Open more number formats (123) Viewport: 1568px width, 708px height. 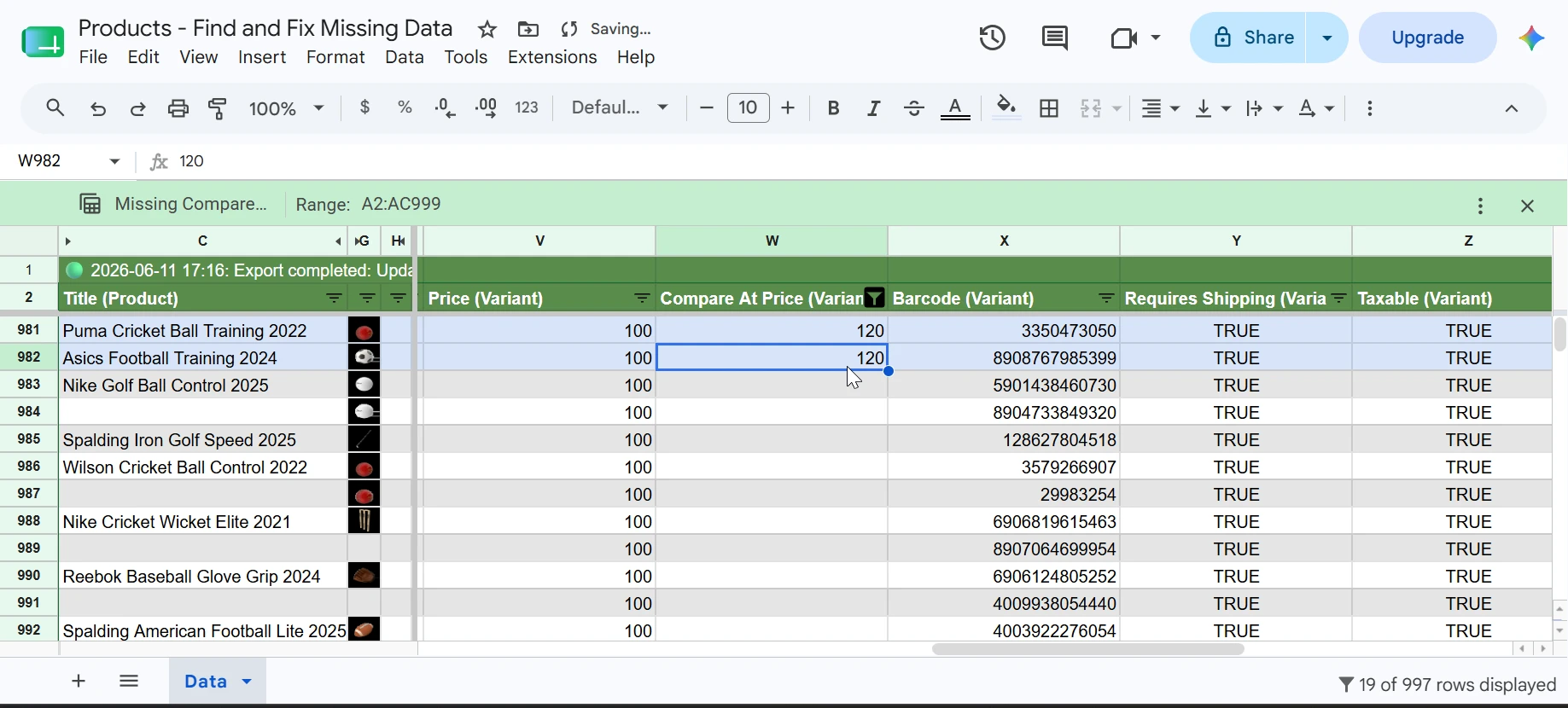click(528, 107)
